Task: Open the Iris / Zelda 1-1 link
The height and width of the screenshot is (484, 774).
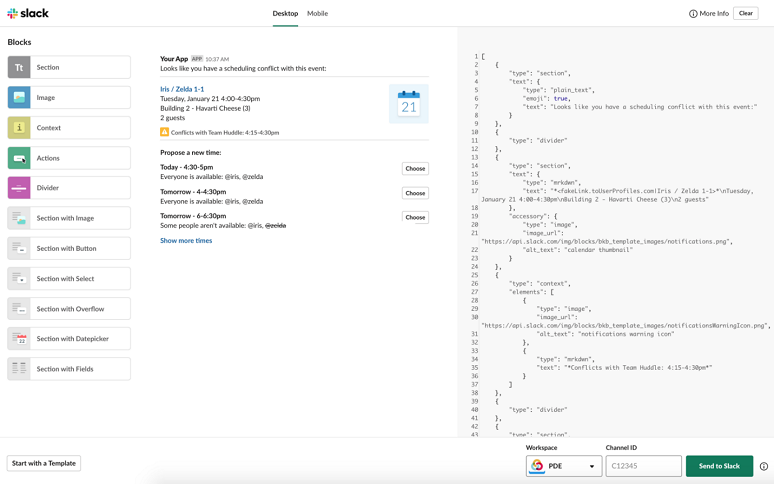Action: coord(182,89)
